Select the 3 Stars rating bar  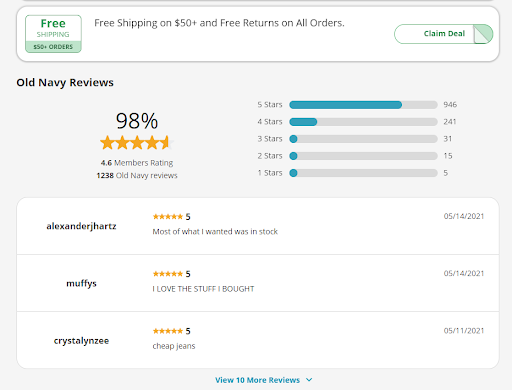point(363,139)
